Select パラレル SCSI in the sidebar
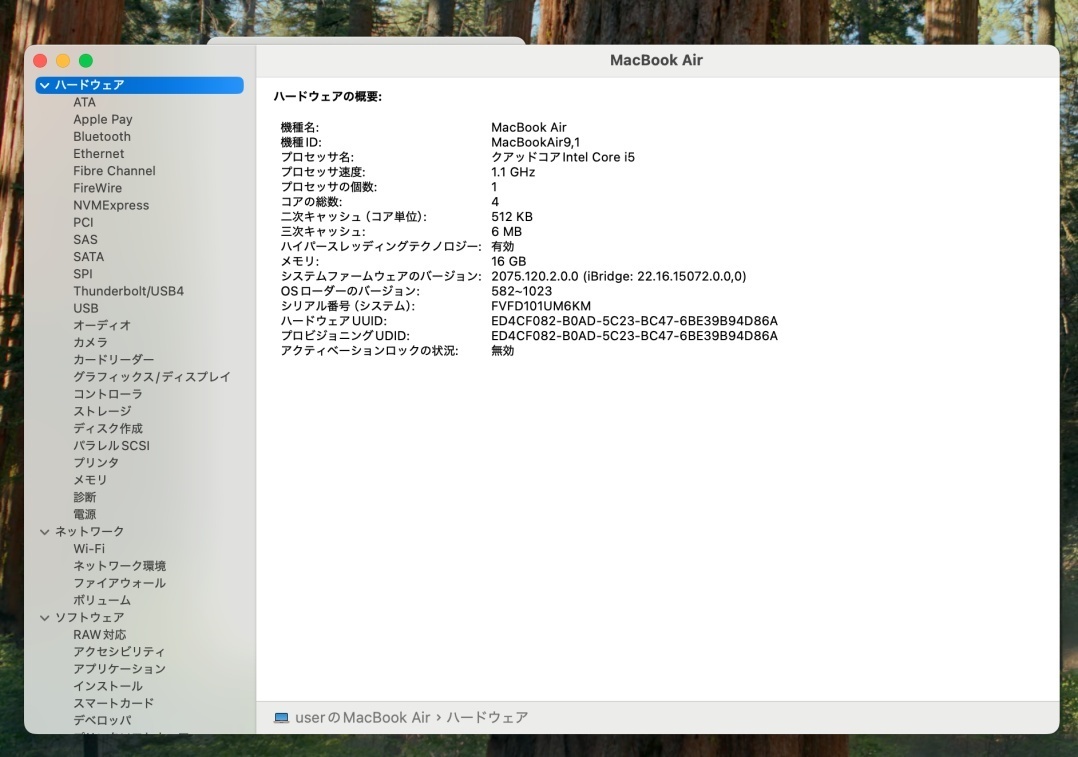This screenshot has height=757, width=1078. tap(111, 446)
